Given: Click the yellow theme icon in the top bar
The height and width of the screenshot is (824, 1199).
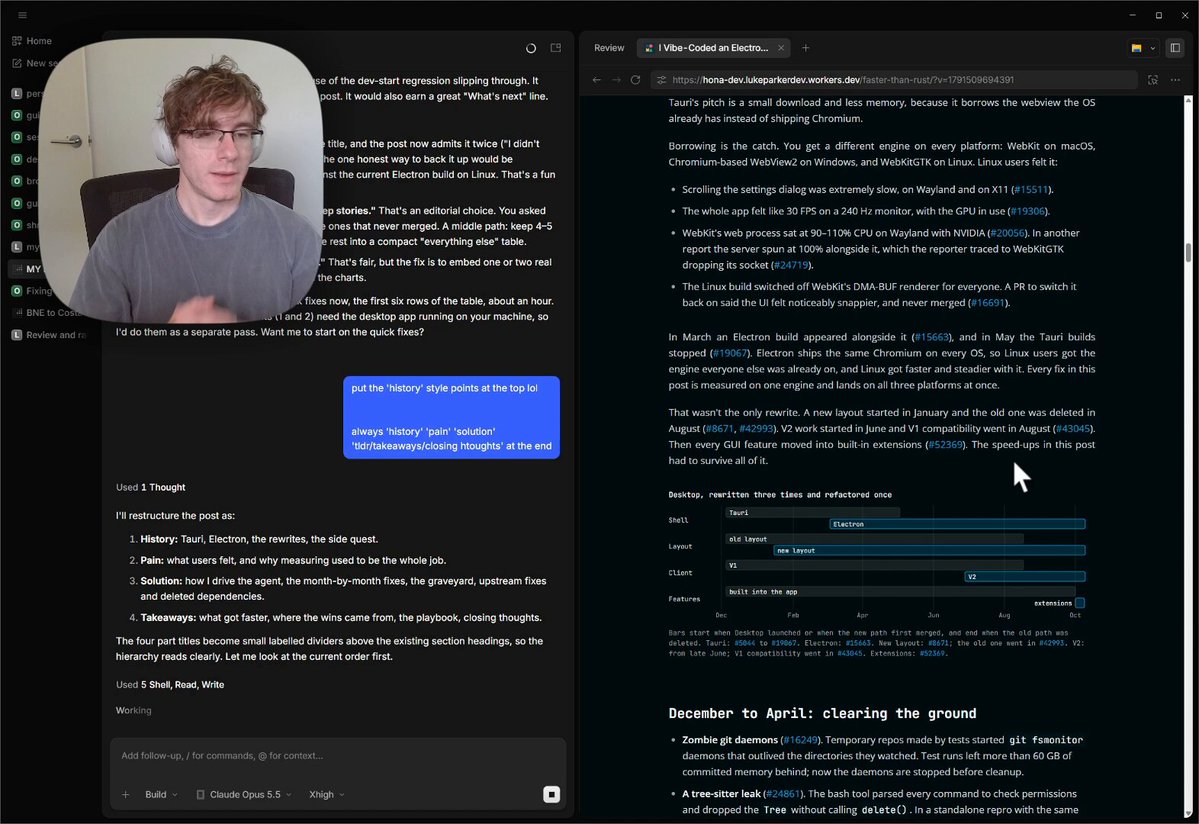Looking at the screenshot, I should pos(1136,48).
